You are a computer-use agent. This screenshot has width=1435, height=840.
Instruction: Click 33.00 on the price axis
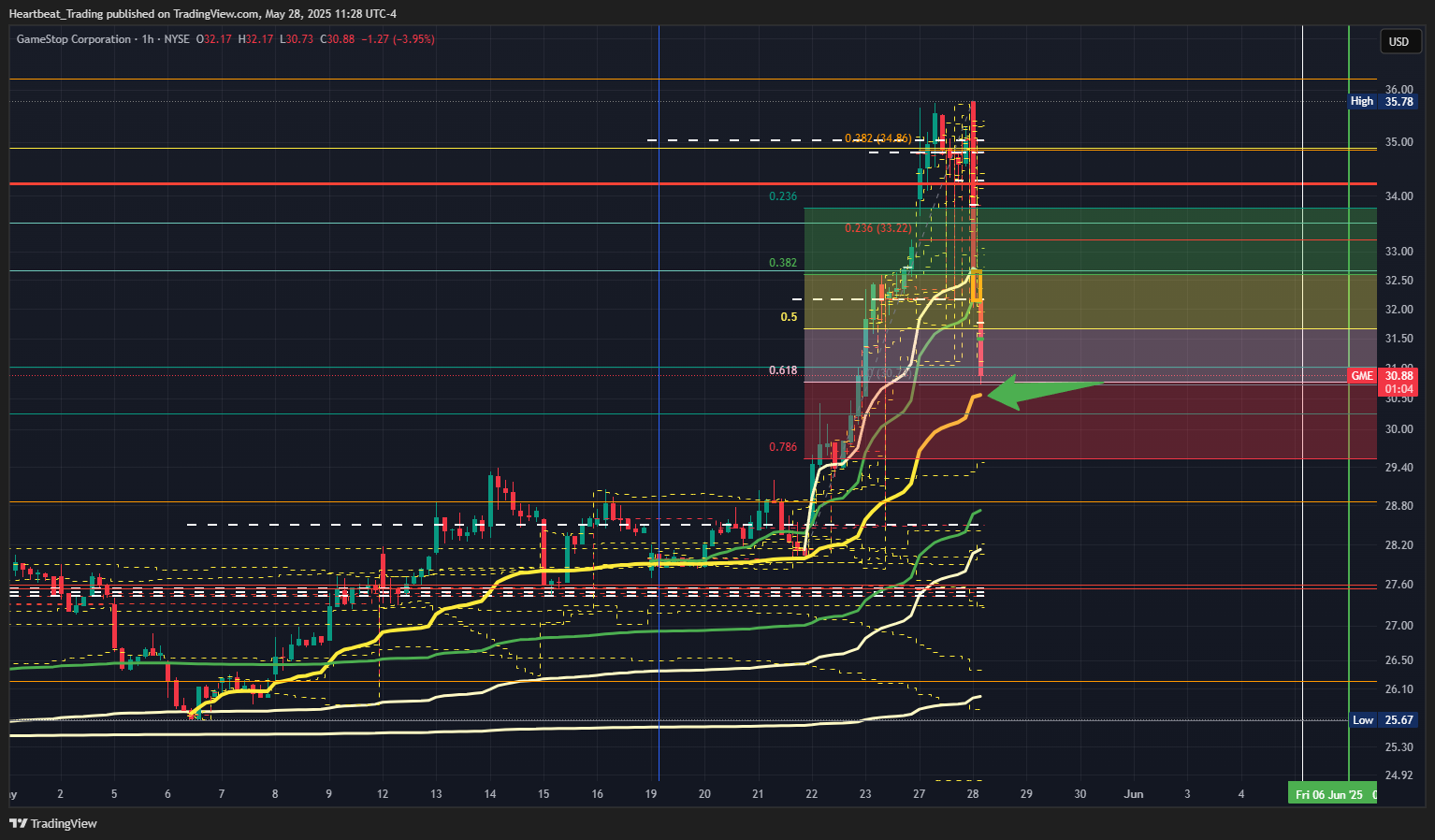1399,252
